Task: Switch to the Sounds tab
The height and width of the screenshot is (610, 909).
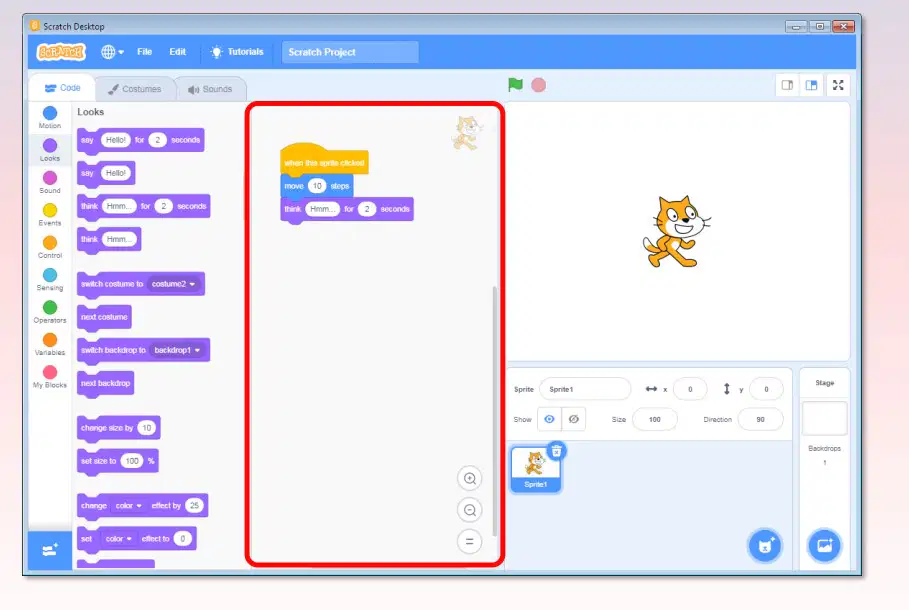Action: tap(210, 89)
